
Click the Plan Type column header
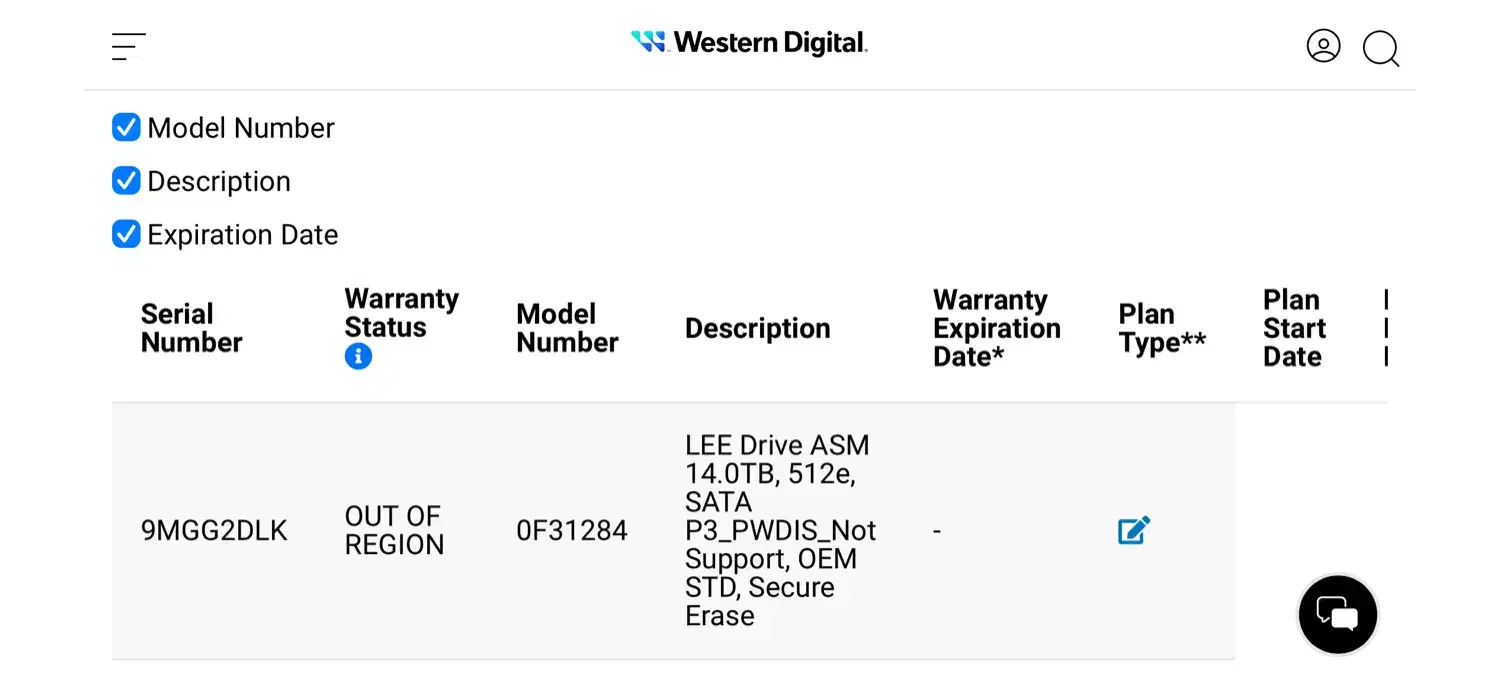1161,328
